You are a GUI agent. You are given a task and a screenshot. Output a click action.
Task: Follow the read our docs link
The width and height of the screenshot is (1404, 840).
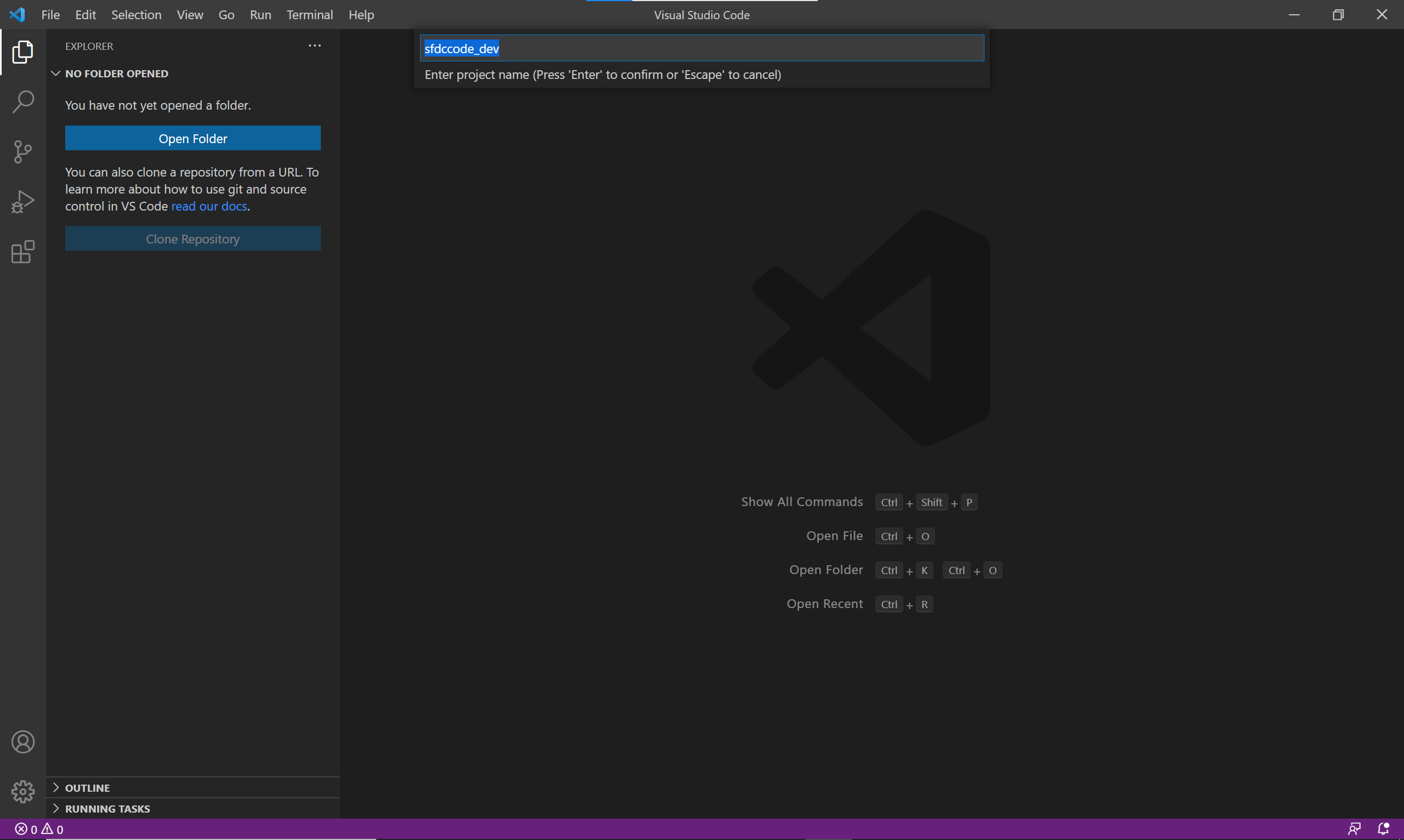click(209, 207)
